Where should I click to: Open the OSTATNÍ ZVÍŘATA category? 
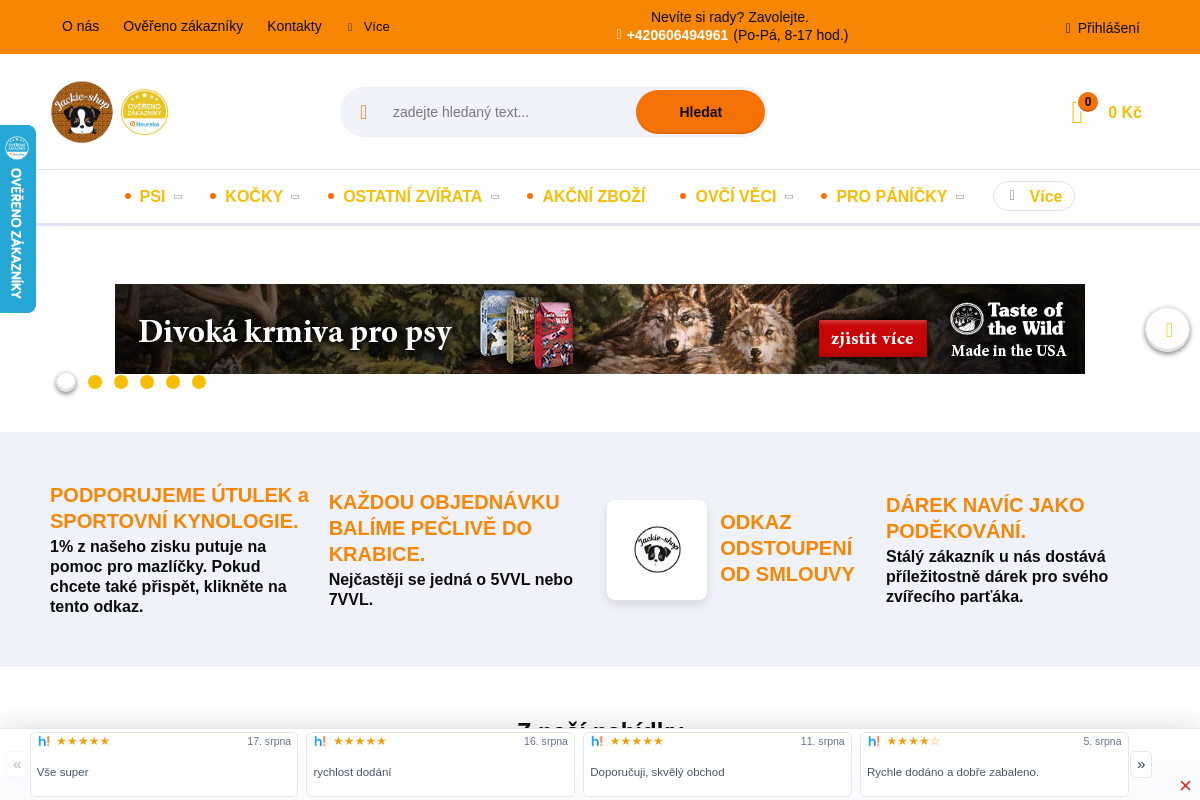click(x=412, y=197)
